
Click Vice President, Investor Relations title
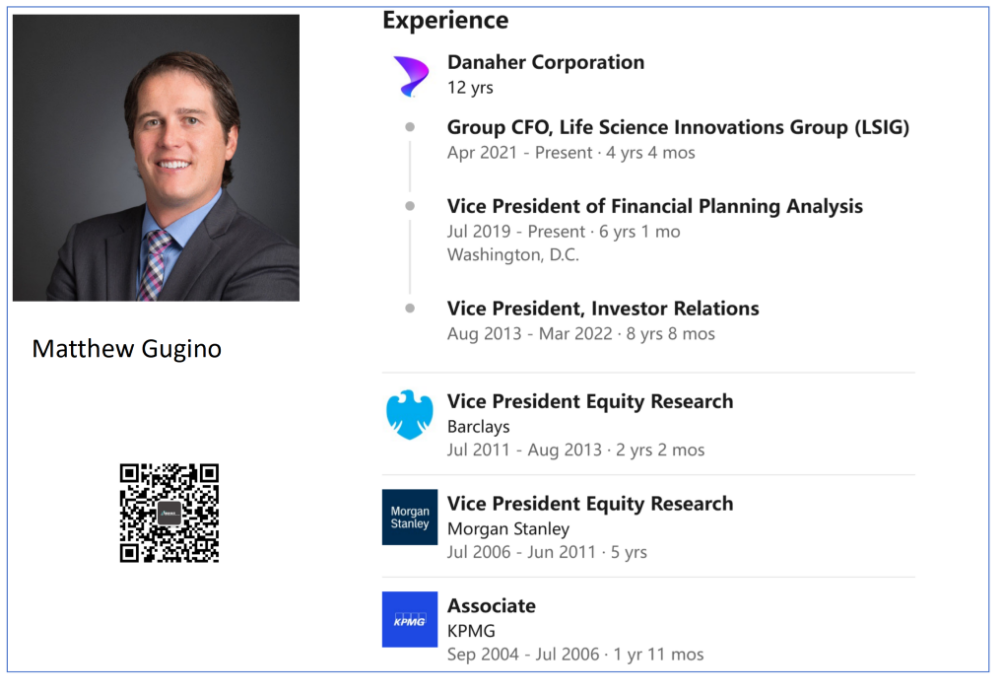[602, 308]
